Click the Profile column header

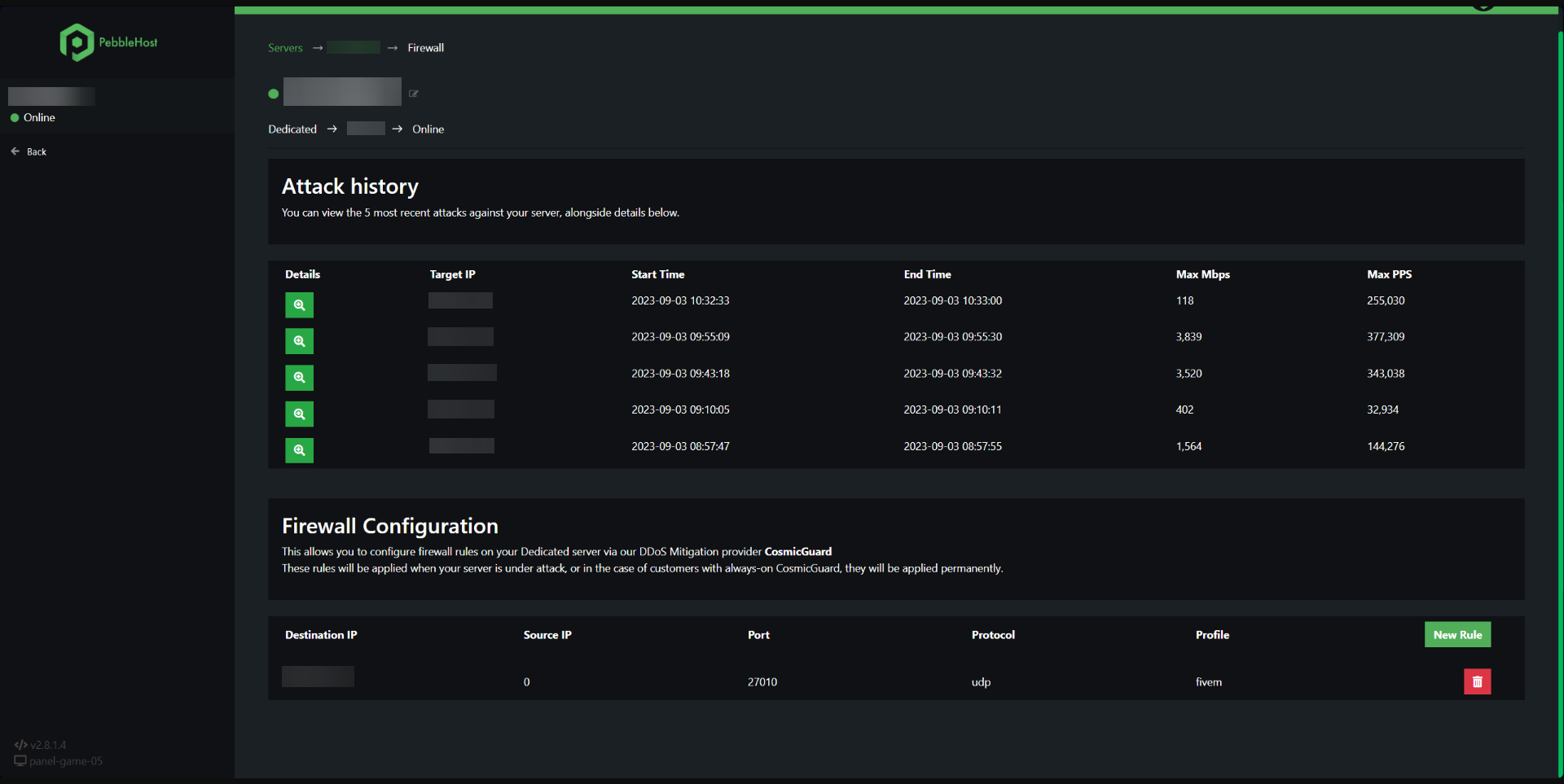pyautogui.click(x=1212, y=635)
